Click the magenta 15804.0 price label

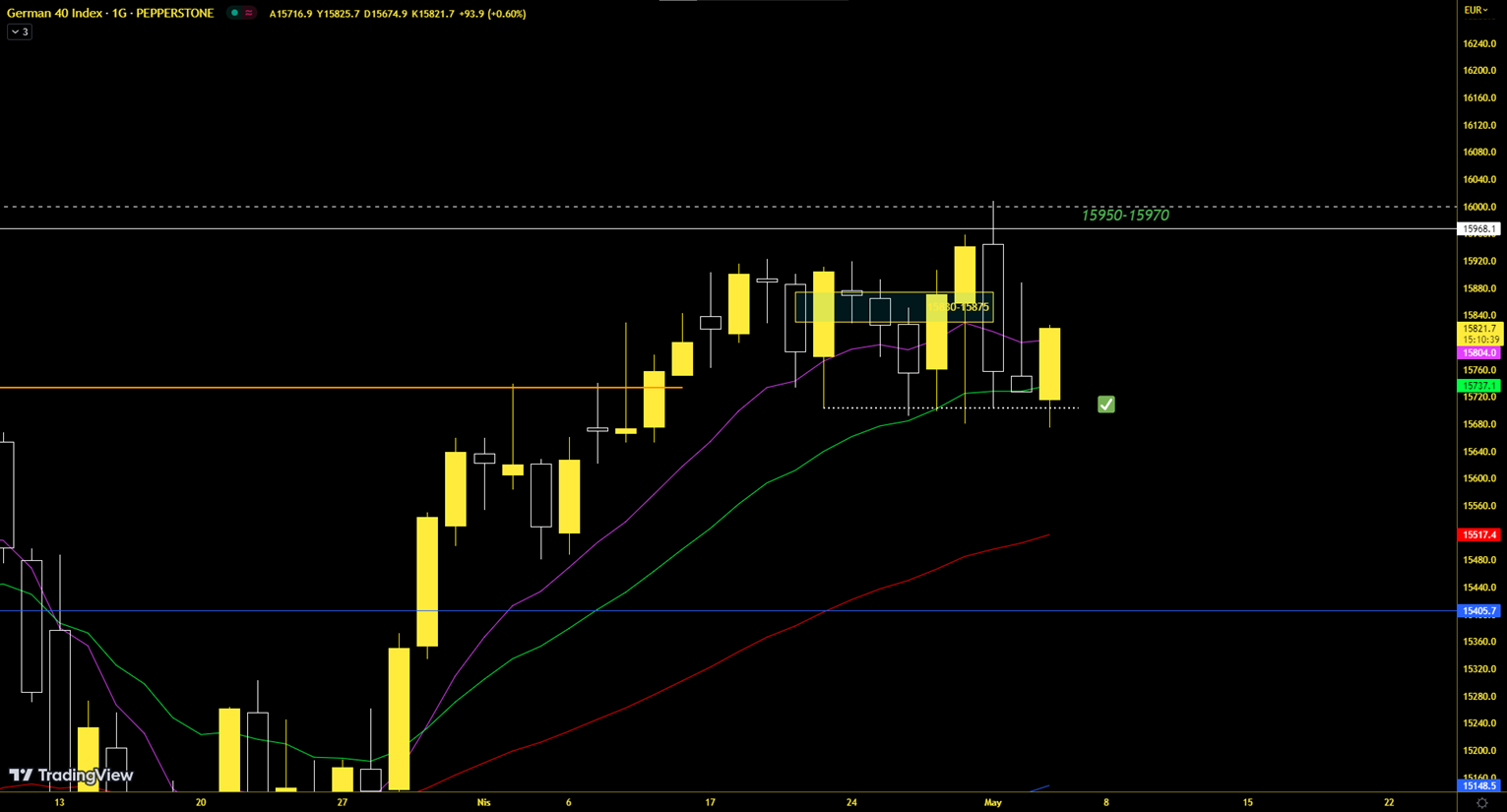tap(1478, 352)
